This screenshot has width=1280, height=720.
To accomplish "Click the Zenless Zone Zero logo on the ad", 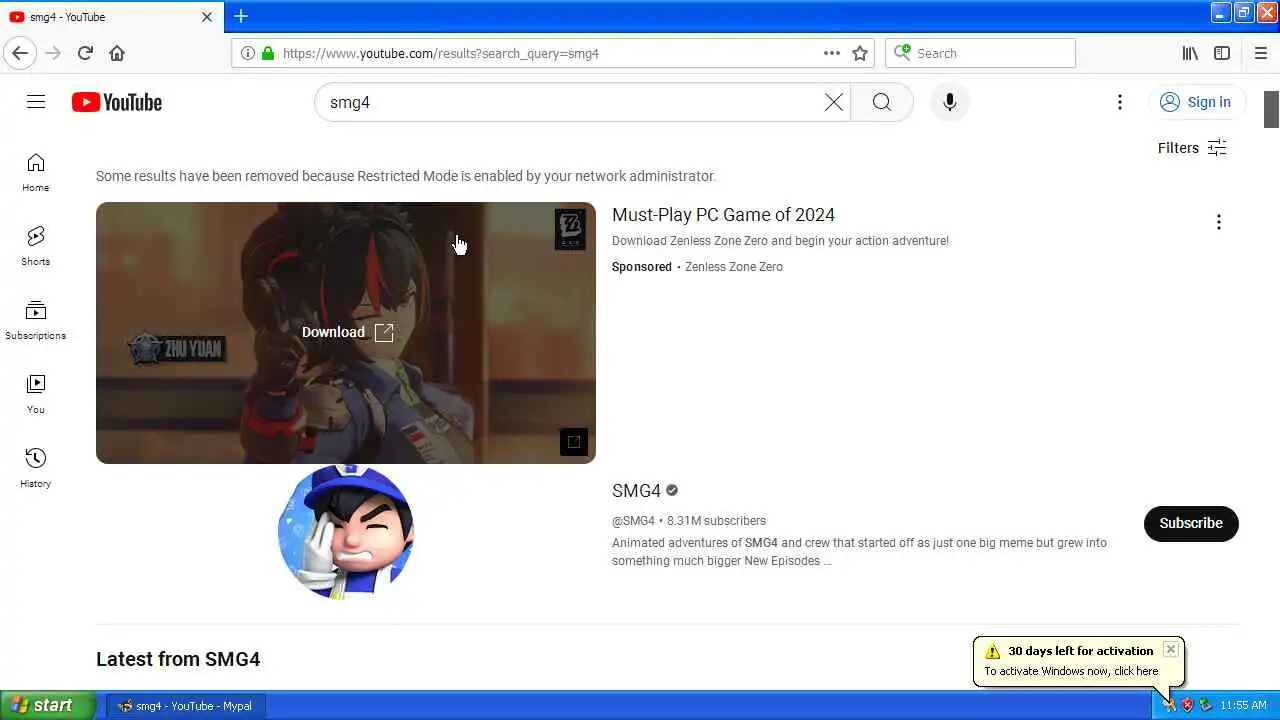I will click(x=570, y=230).
